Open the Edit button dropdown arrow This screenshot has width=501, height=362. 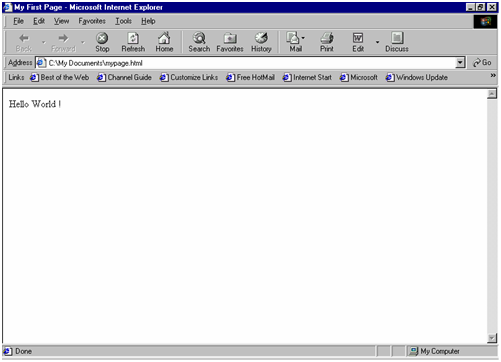377,42
